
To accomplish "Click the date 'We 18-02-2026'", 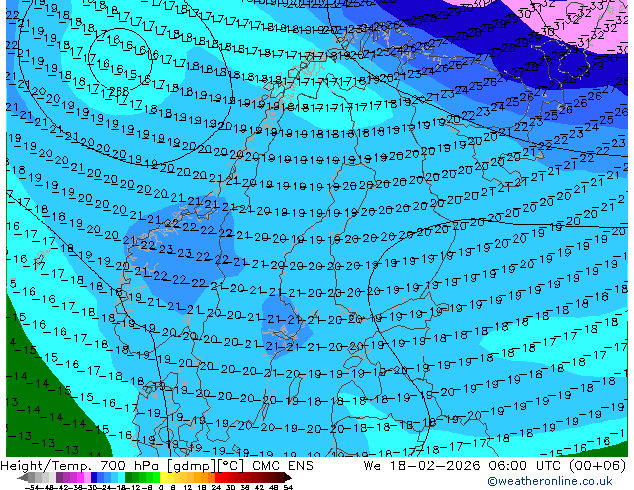I will 422,466.
